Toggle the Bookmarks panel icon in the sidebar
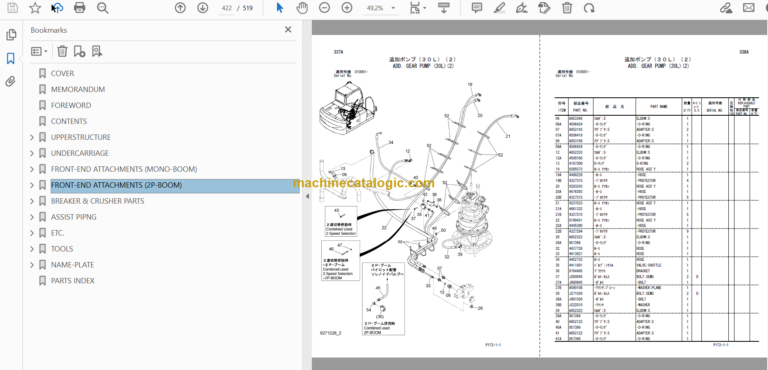Viewport: 768px width, 370px height. click(x=11, y=59)
